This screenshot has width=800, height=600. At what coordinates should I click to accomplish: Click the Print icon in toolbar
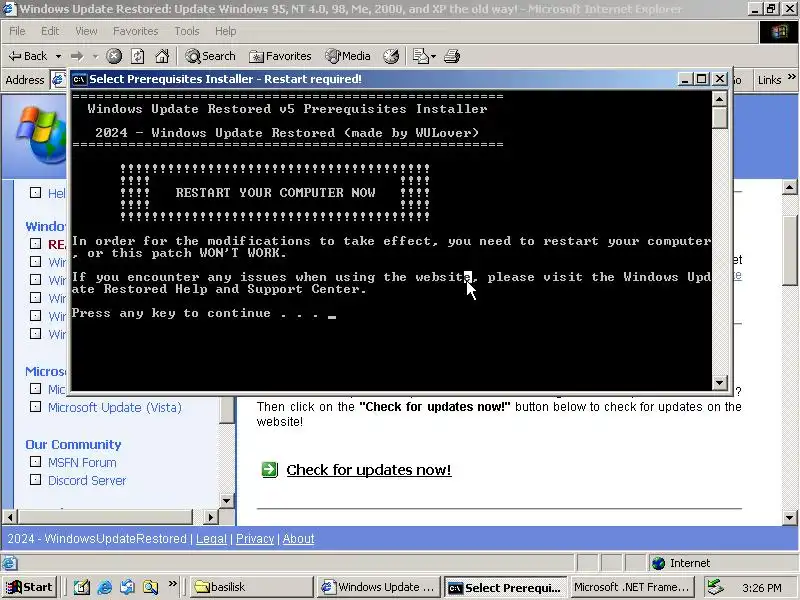[x=452, y=56]
